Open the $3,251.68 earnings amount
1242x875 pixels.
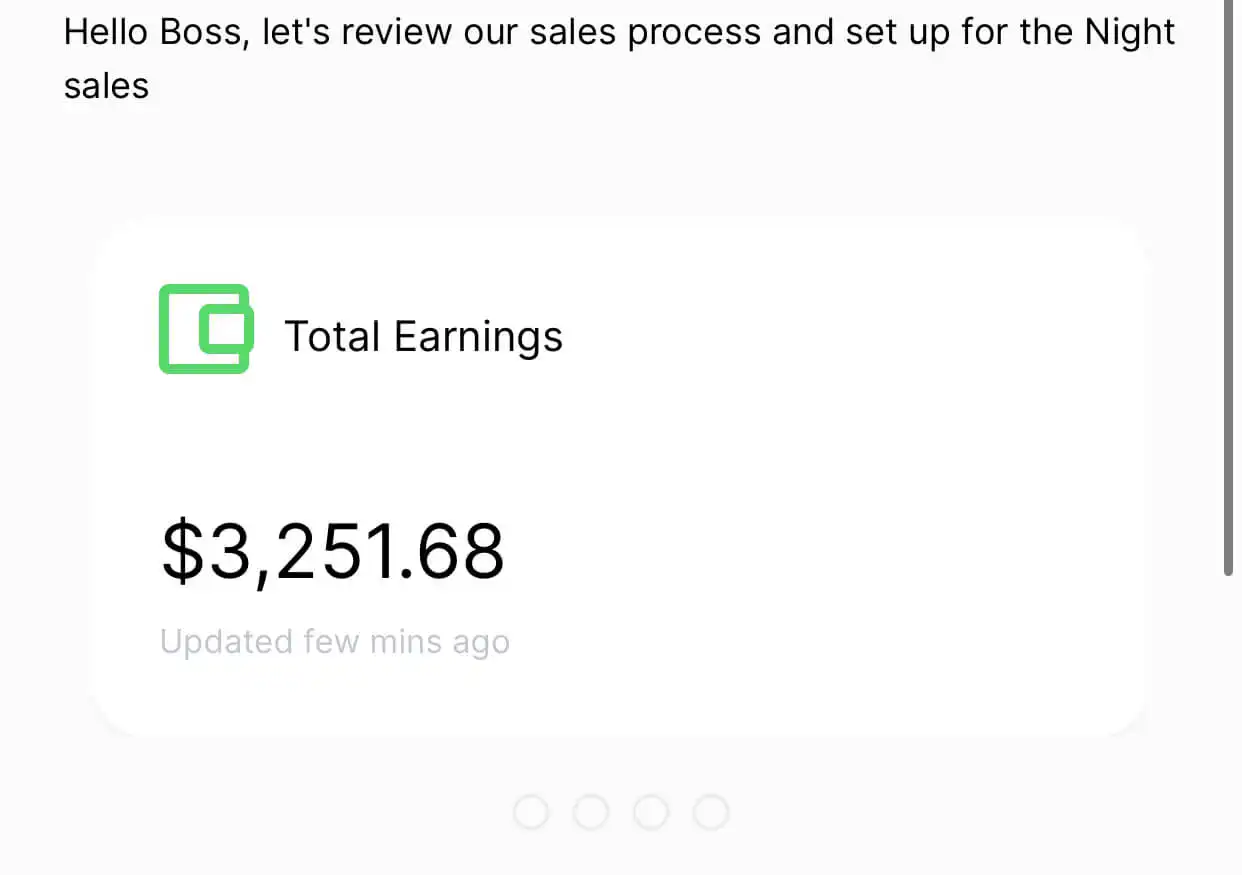pos(333,552)
